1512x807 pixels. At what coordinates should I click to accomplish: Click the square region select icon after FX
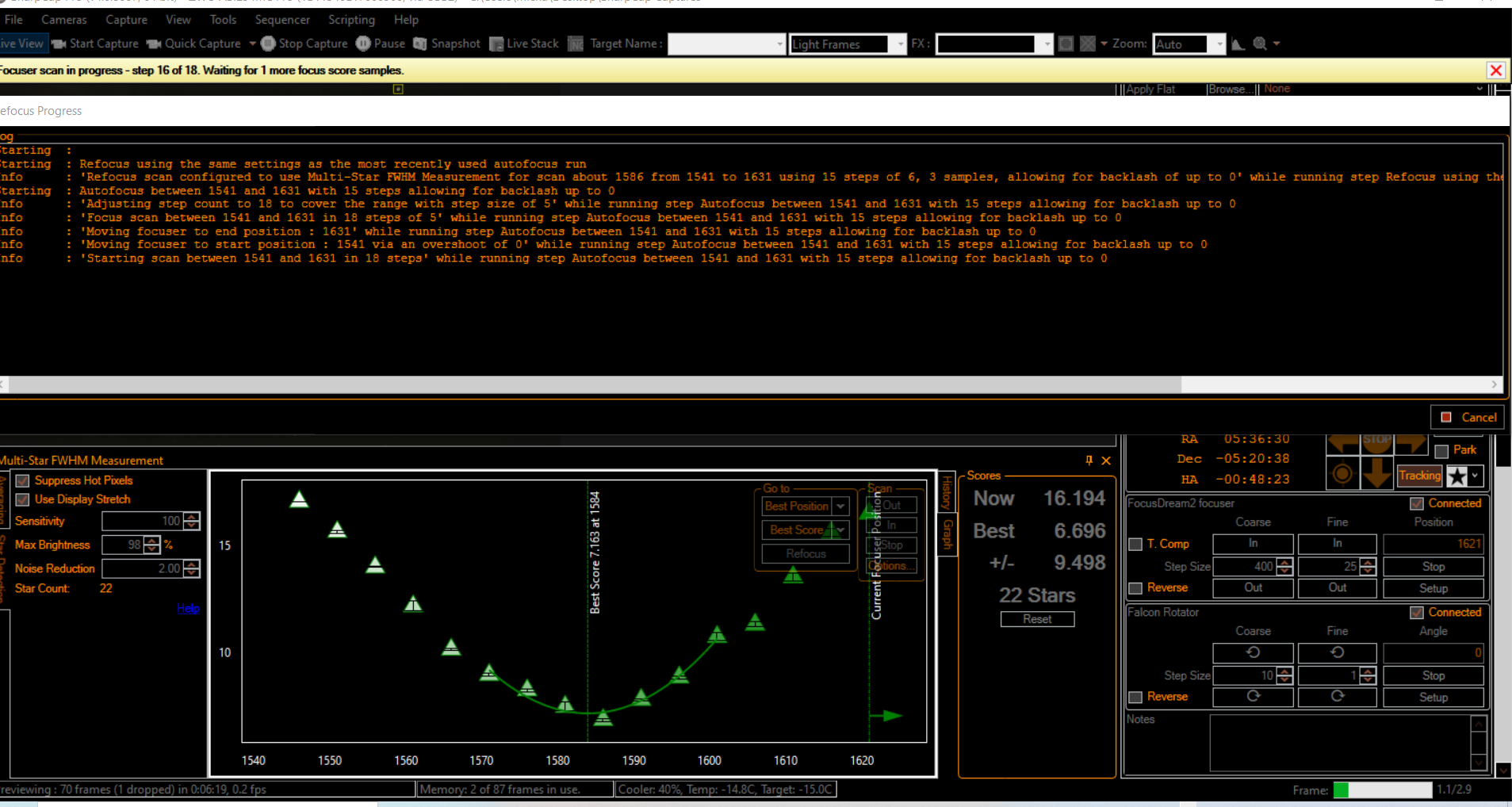tap(1066, 44)
